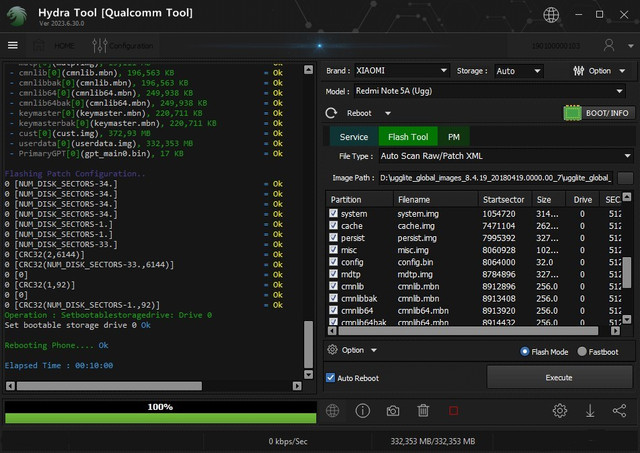640x453 pixels.
Task: Select the Flash Mode radio button
Action: (x=524, y=351)
